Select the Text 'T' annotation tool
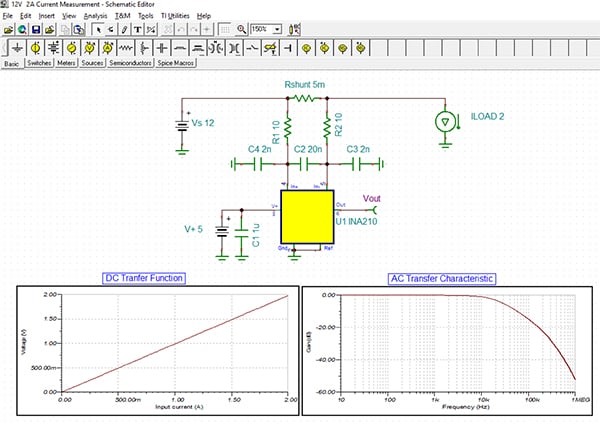The height and width of the screenshot is (429, 600). click(137, 29)
